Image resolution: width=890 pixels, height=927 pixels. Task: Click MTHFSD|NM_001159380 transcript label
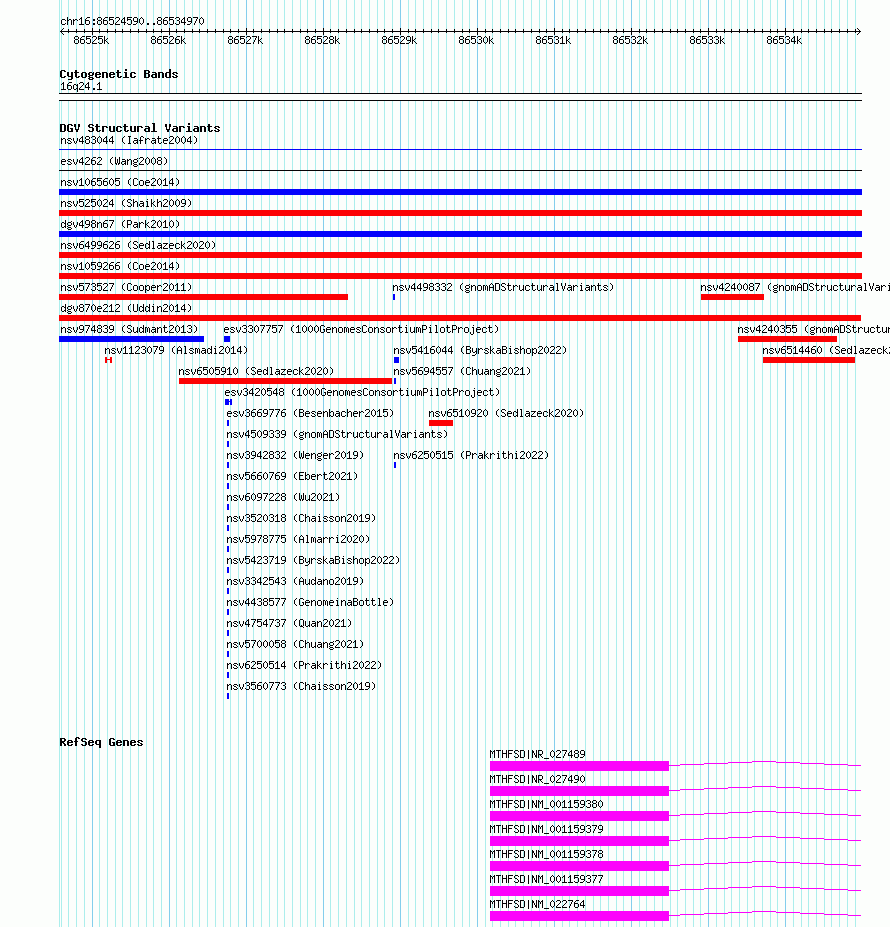[546, 804]
